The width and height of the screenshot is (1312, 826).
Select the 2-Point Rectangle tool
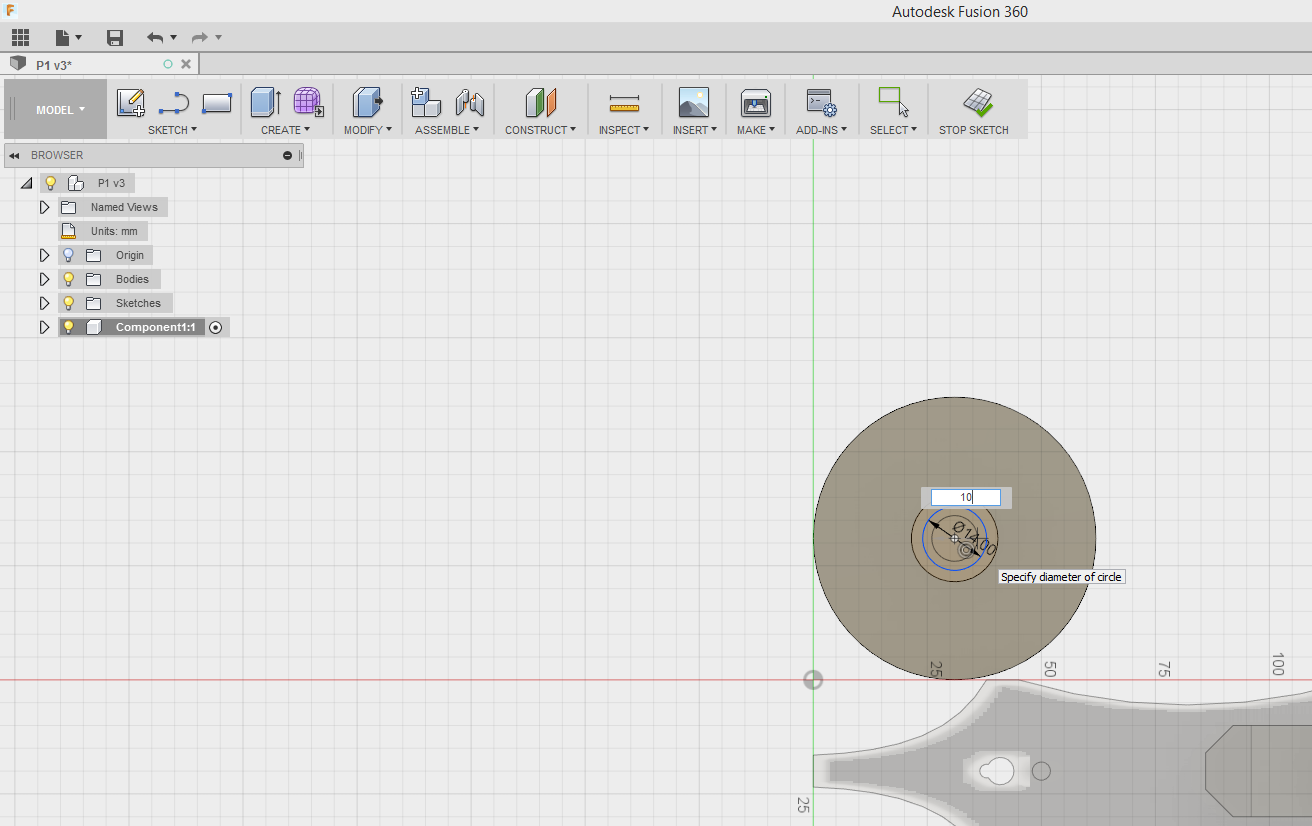pos(217,103)
